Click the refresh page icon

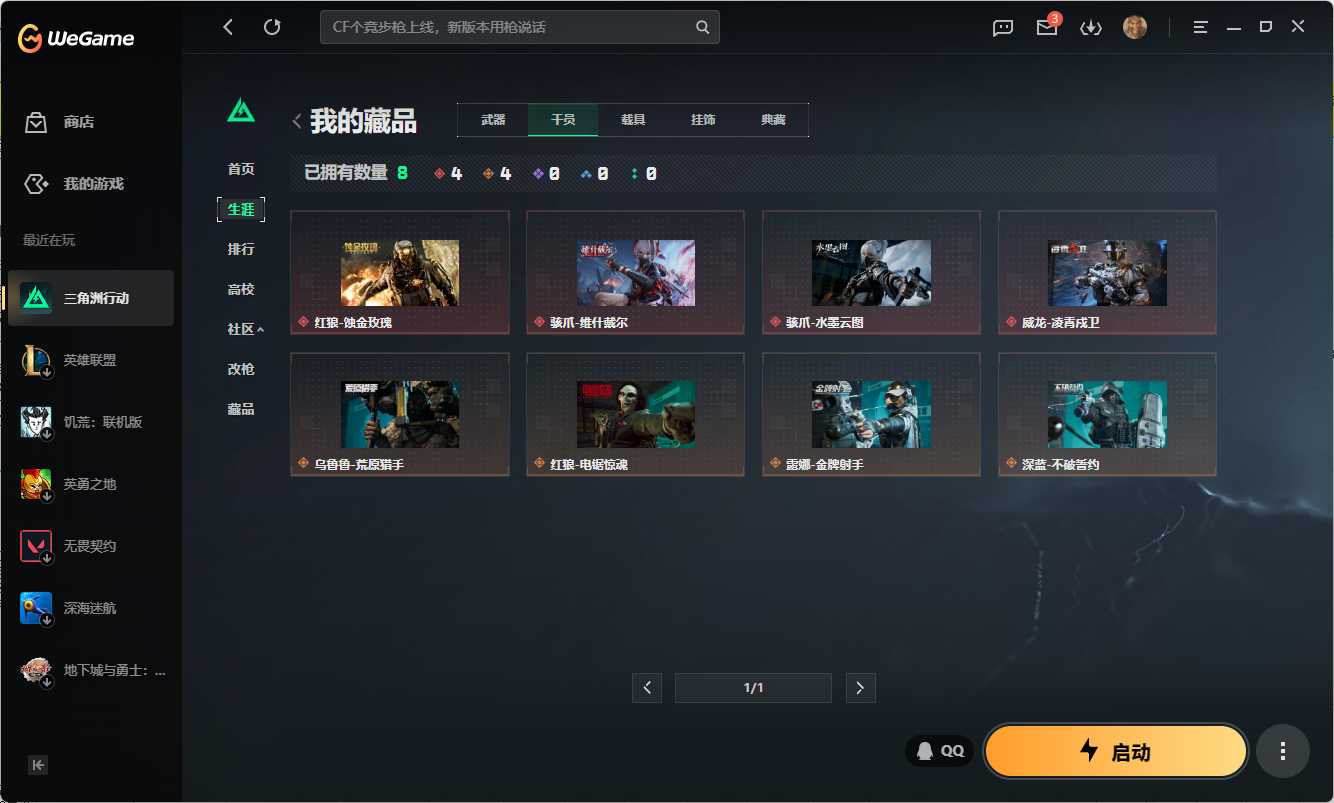coord(272,28)
